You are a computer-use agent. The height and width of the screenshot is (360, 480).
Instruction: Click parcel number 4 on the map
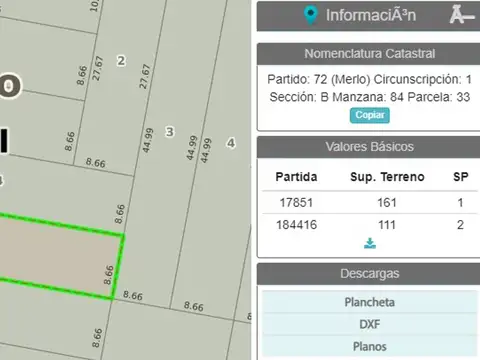[231, 143]
